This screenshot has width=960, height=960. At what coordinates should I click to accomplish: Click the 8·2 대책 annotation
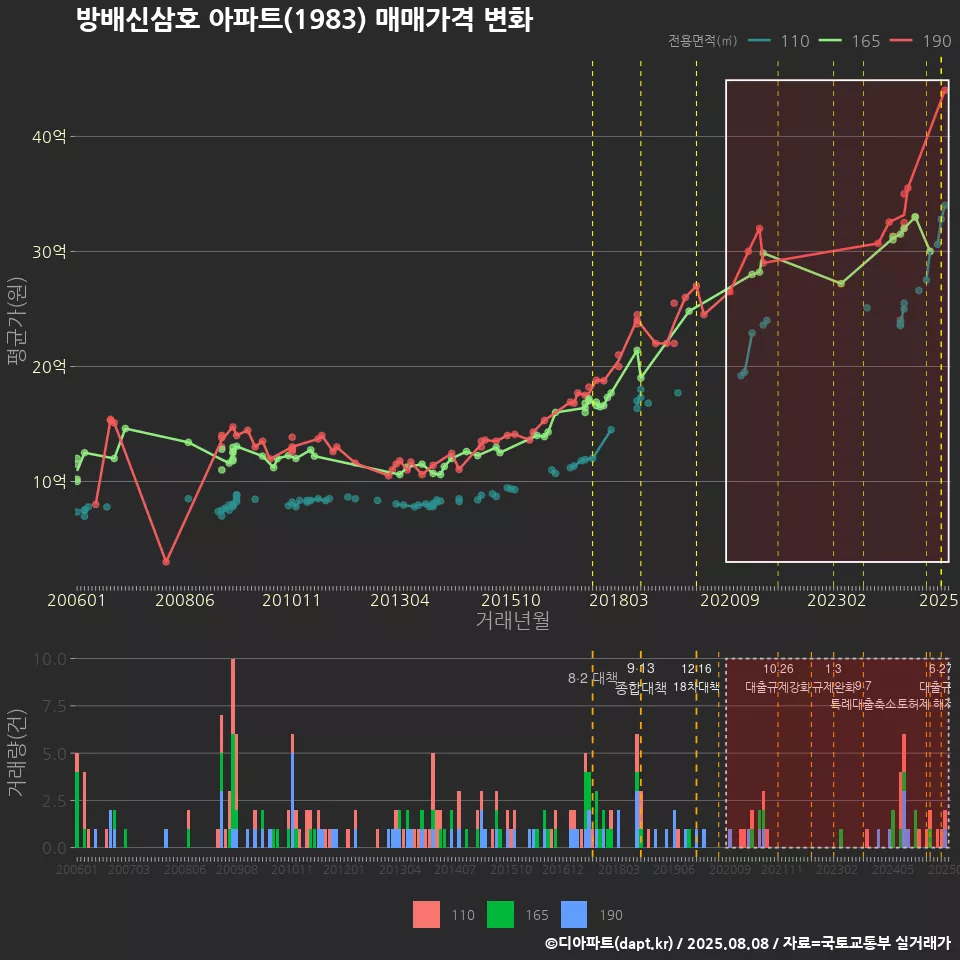coord(593,678)
